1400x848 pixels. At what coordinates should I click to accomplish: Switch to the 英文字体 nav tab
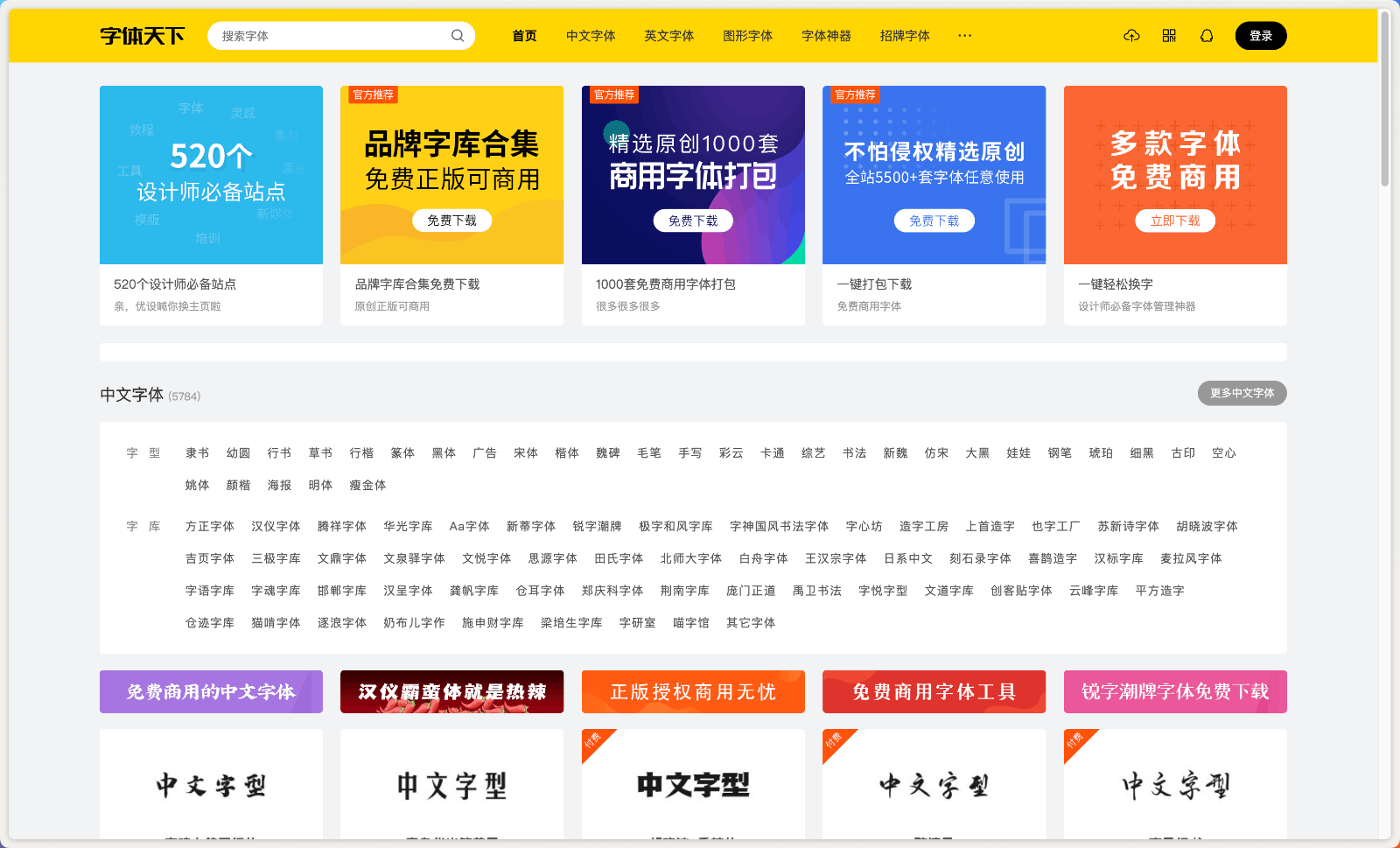(x=669, y=36)
